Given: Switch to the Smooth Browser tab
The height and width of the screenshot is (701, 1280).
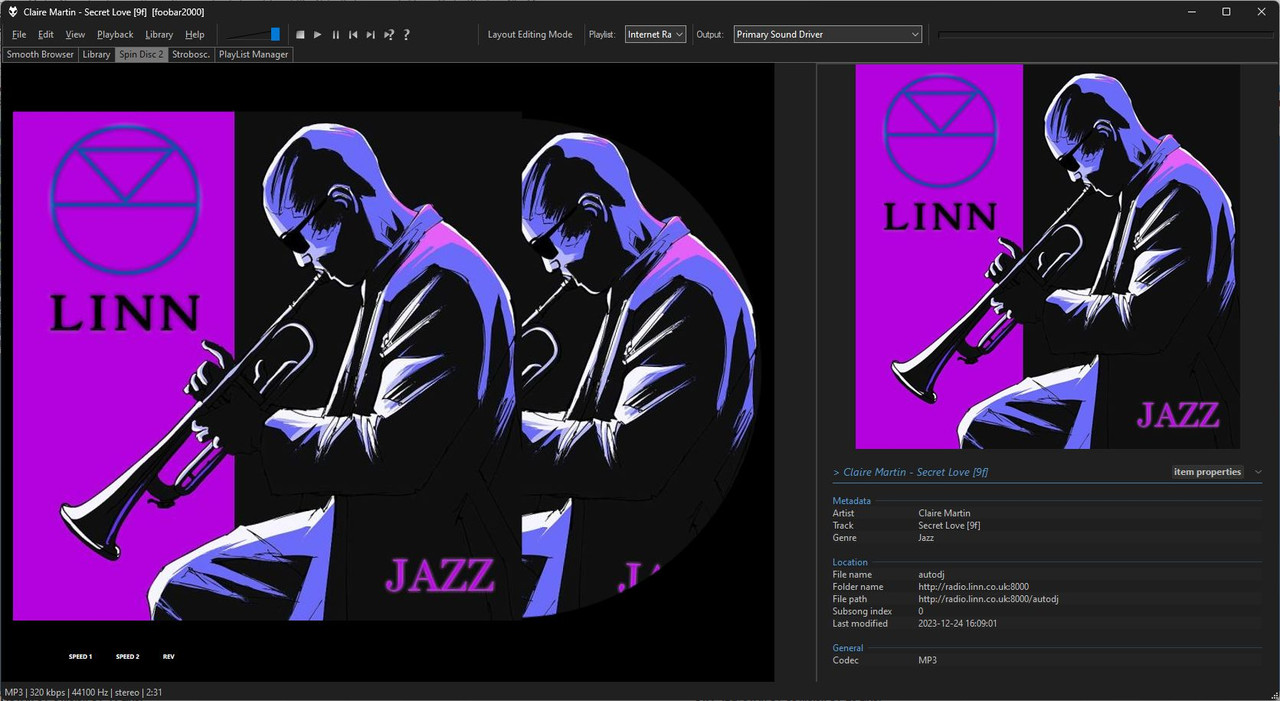Looking at the screenshot, I should click(40, 54).
